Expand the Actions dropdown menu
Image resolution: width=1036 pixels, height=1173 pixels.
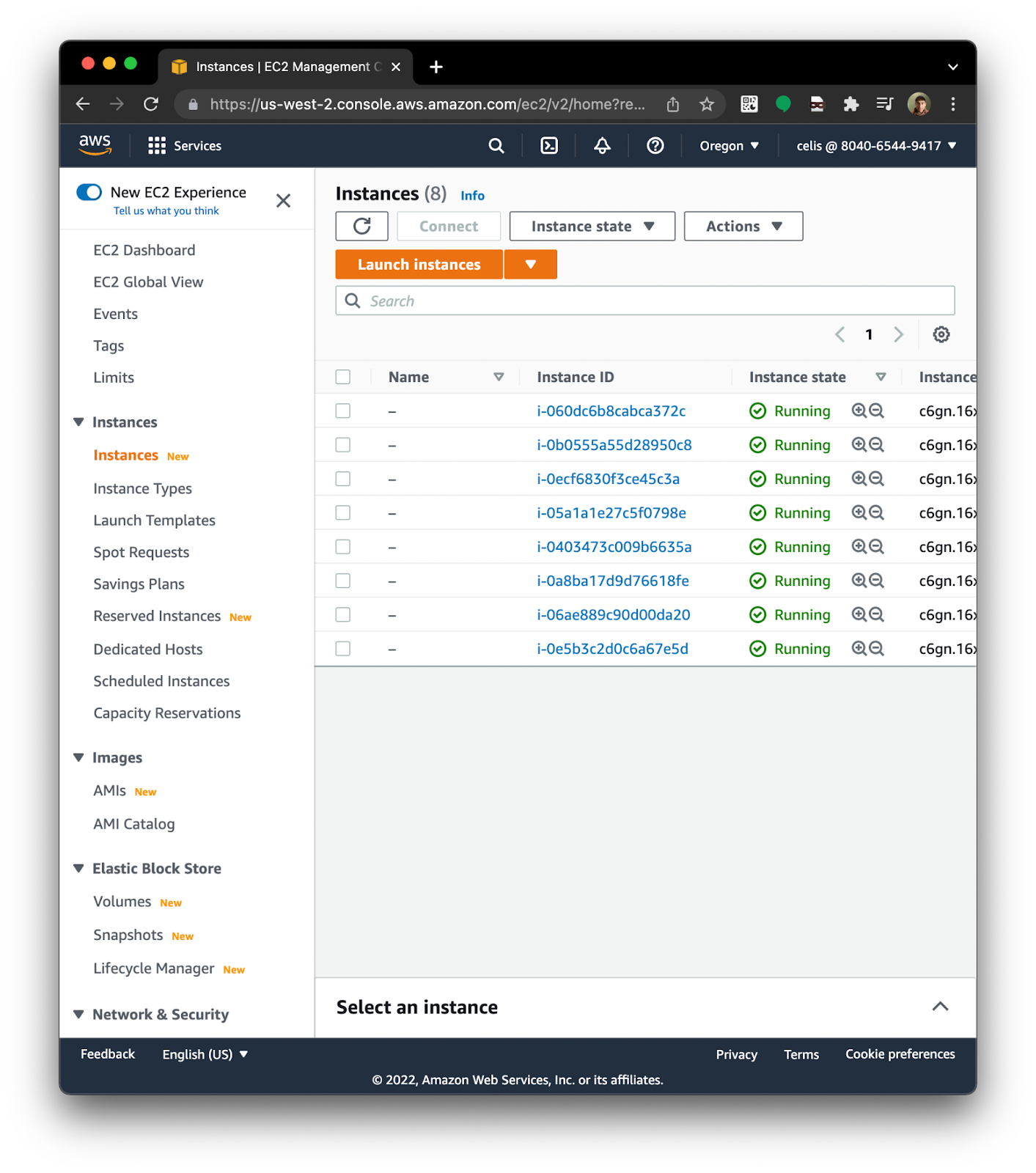tap(743, 226)
